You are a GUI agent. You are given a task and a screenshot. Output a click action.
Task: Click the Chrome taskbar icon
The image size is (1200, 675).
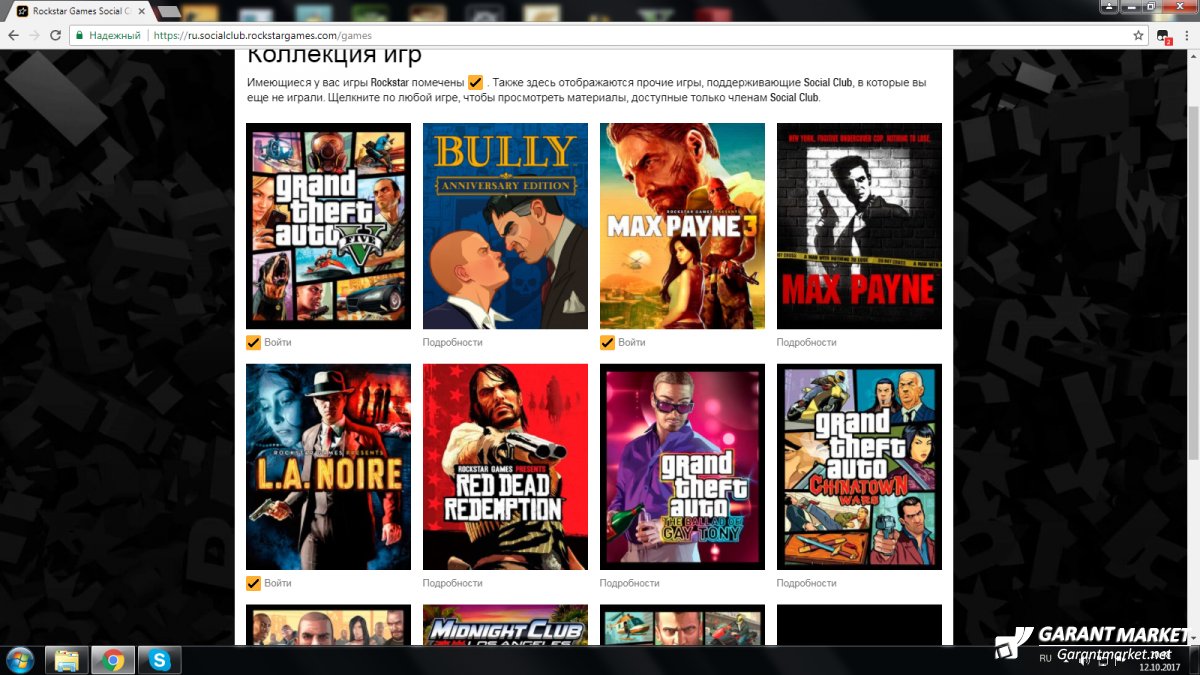[113, 660]
